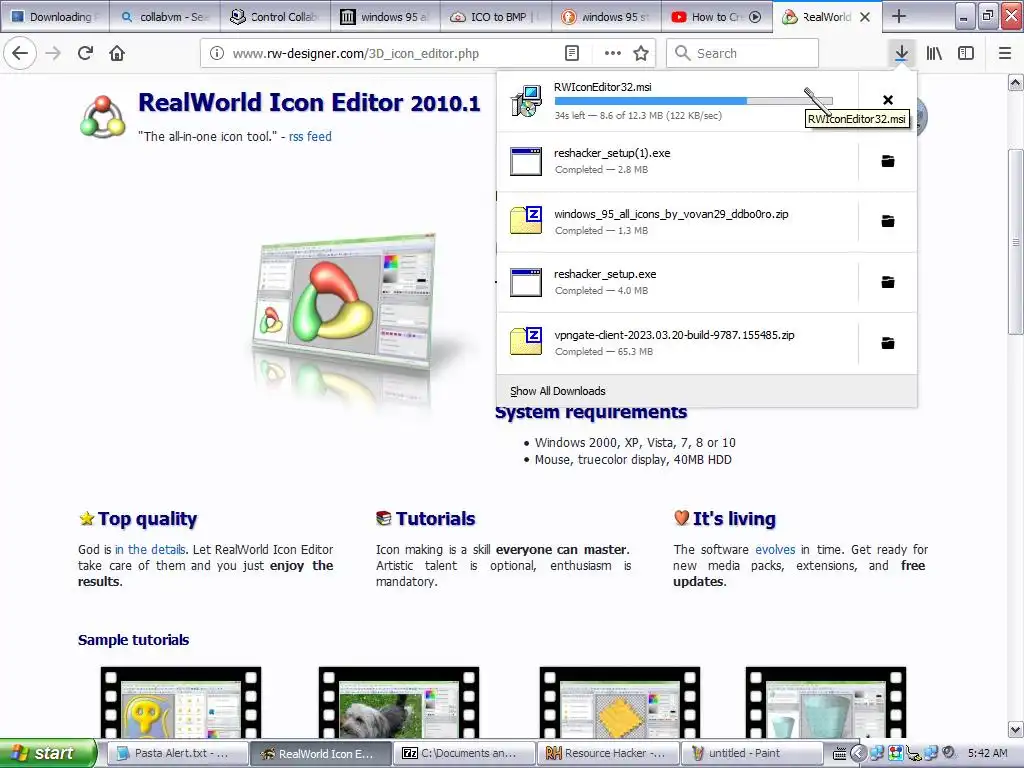Switch to the collabvm search tab

pos(165,17)
